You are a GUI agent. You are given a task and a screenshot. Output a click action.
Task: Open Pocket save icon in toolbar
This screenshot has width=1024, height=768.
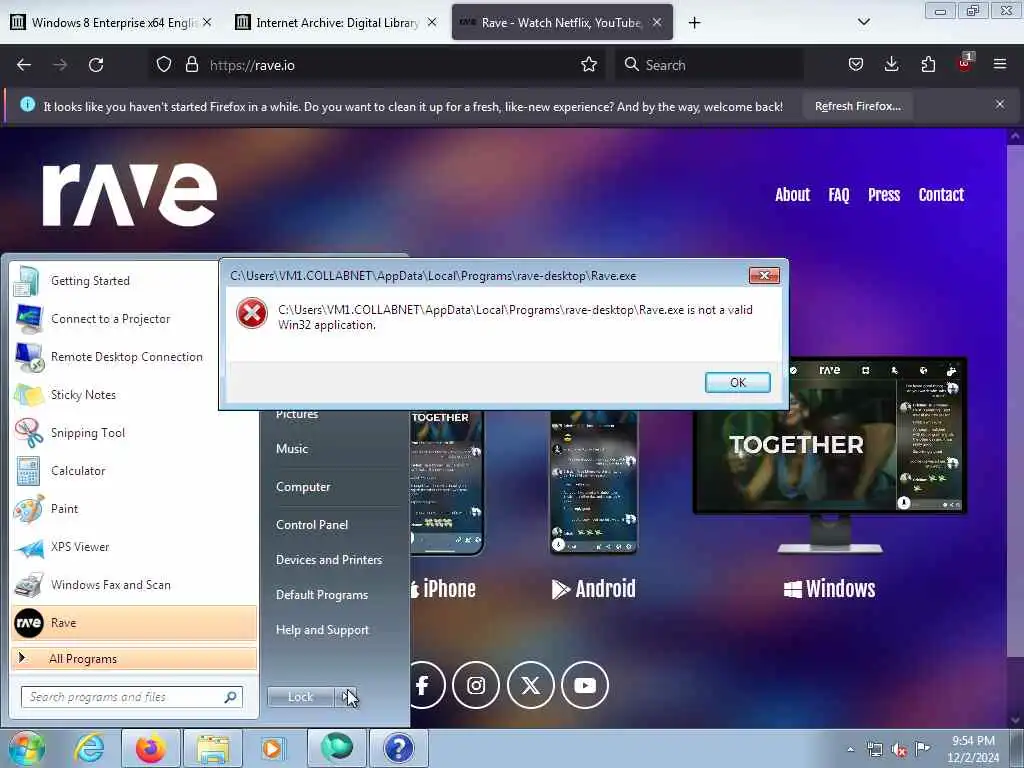856,65
